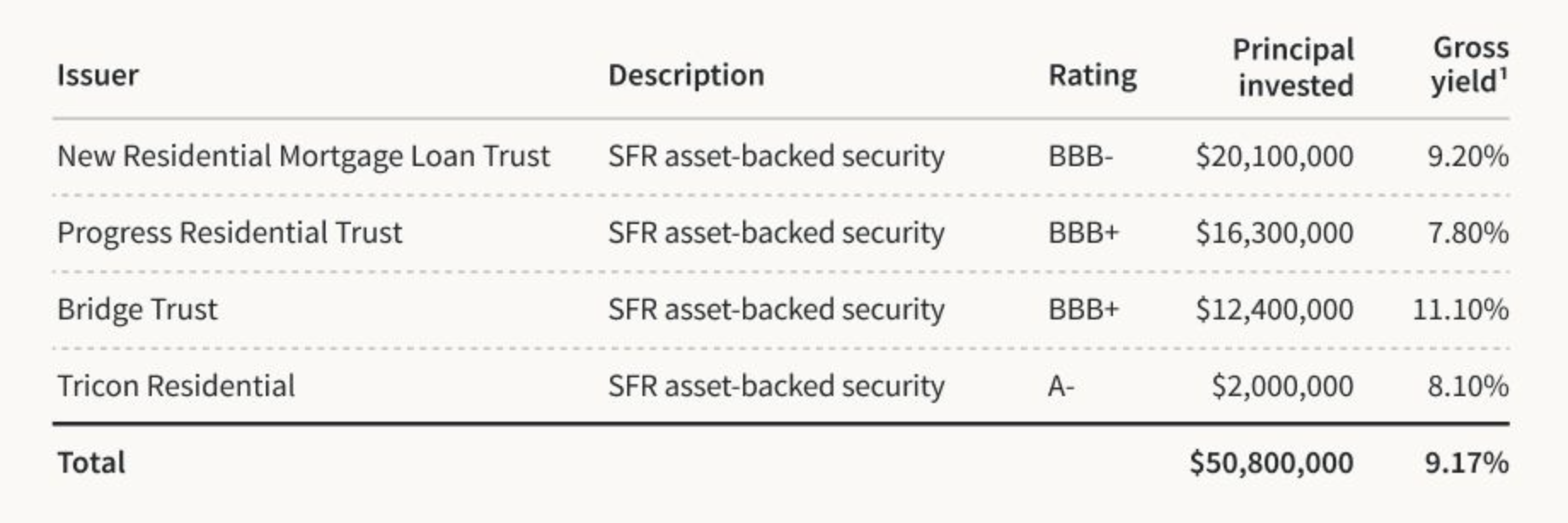This screenshot has height=523, width=1568.
Task: Click the Gross yield column header
Action: tap(1469, 65)
